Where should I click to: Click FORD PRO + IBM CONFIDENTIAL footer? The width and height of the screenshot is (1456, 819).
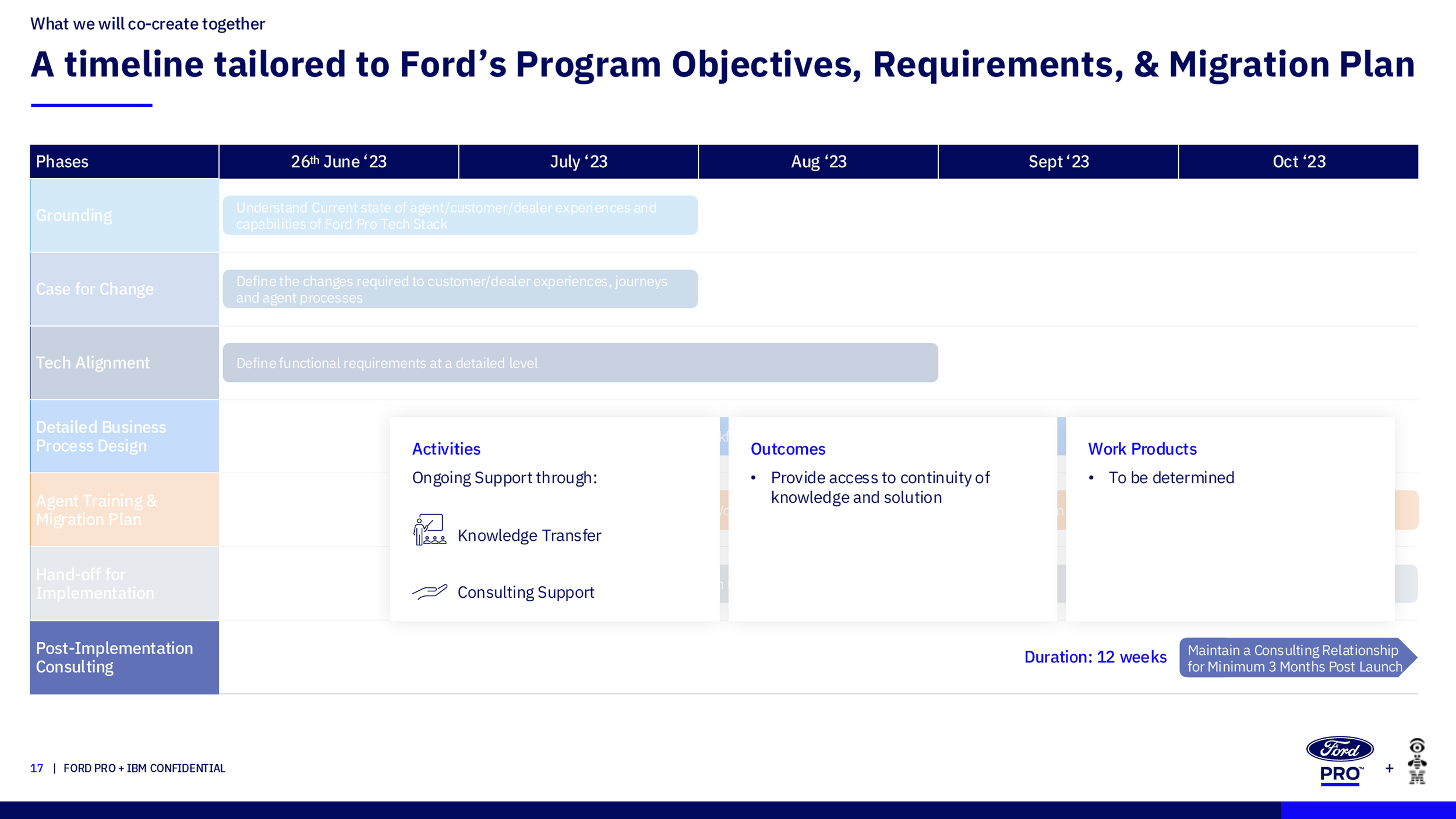click(x=144, y=768)
